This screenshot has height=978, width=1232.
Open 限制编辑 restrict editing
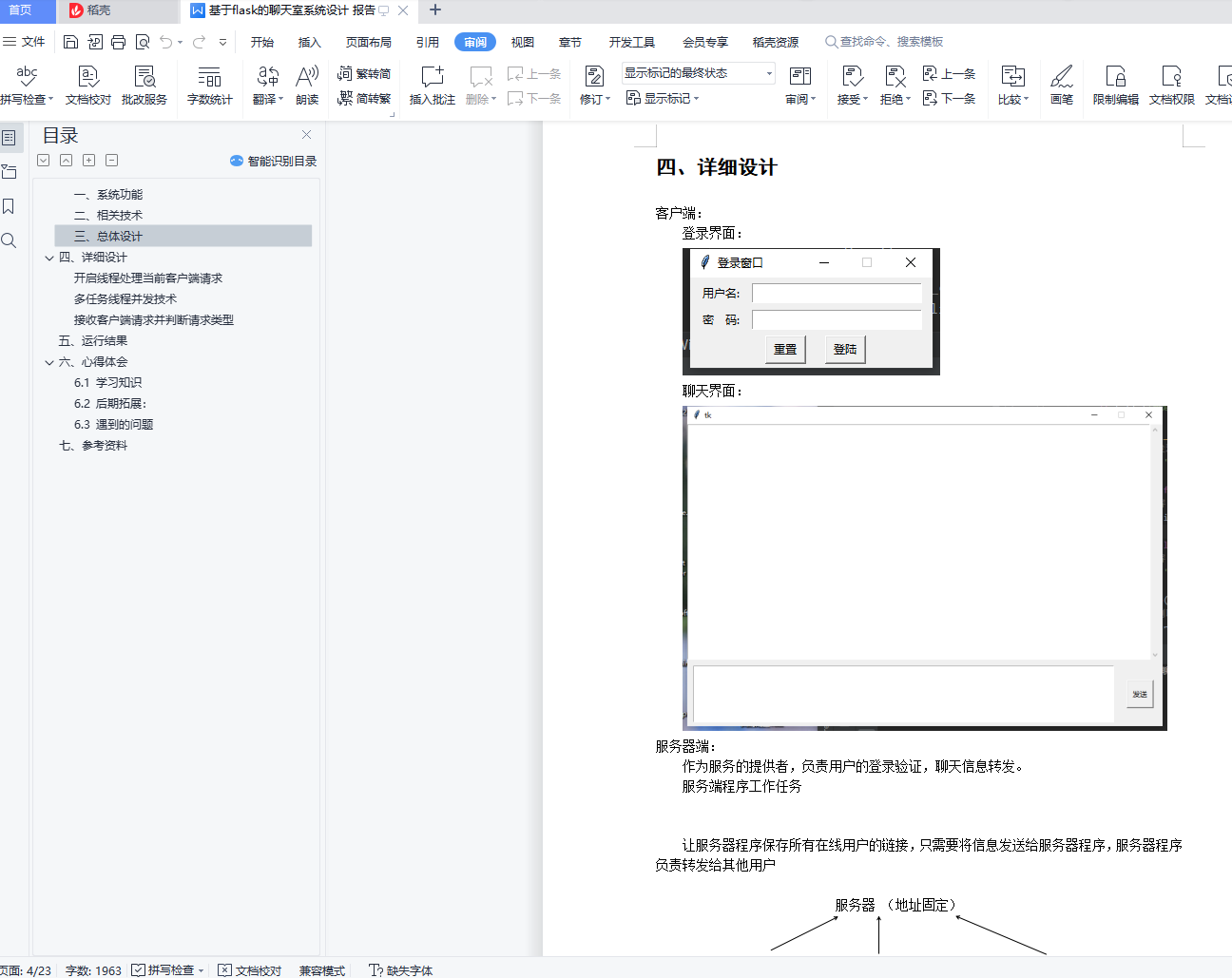[1116, 86]
